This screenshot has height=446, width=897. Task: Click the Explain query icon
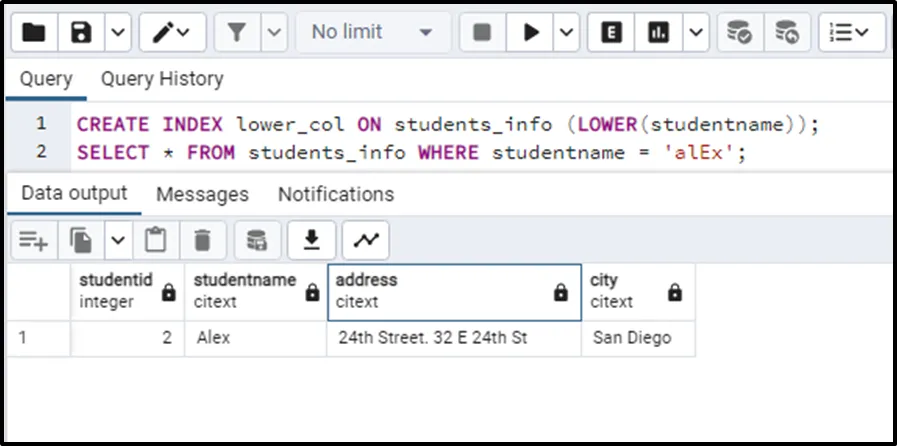(x=611, y=33)
